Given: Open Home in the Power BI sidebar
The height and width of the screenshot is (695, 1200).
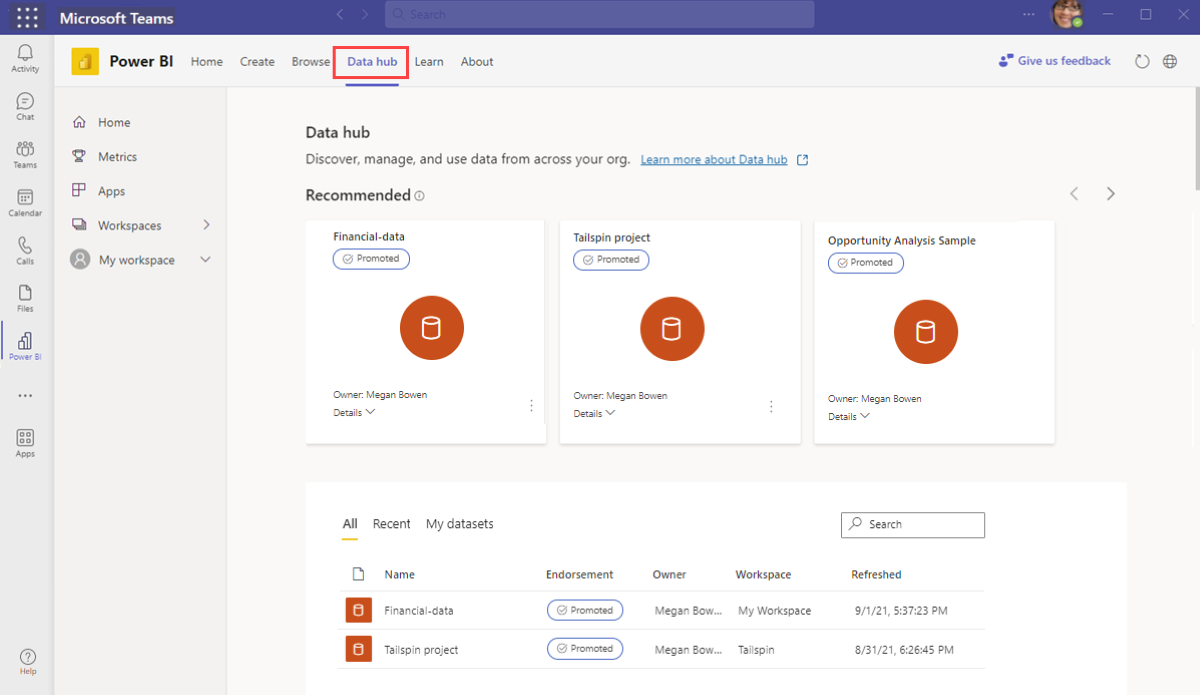Looking at the screenshot, I should click(x=112, y=121).
